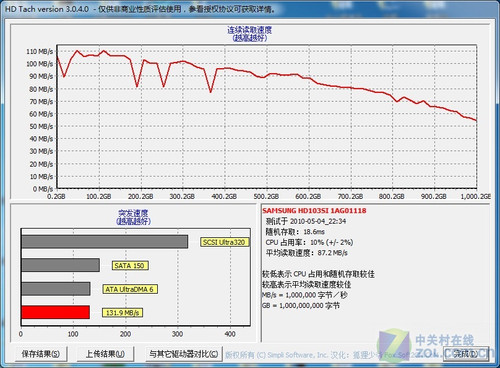Click the gray SCSI Ultra320 bar
Screen dimensions: 500x368
click(x=105, y=242)
